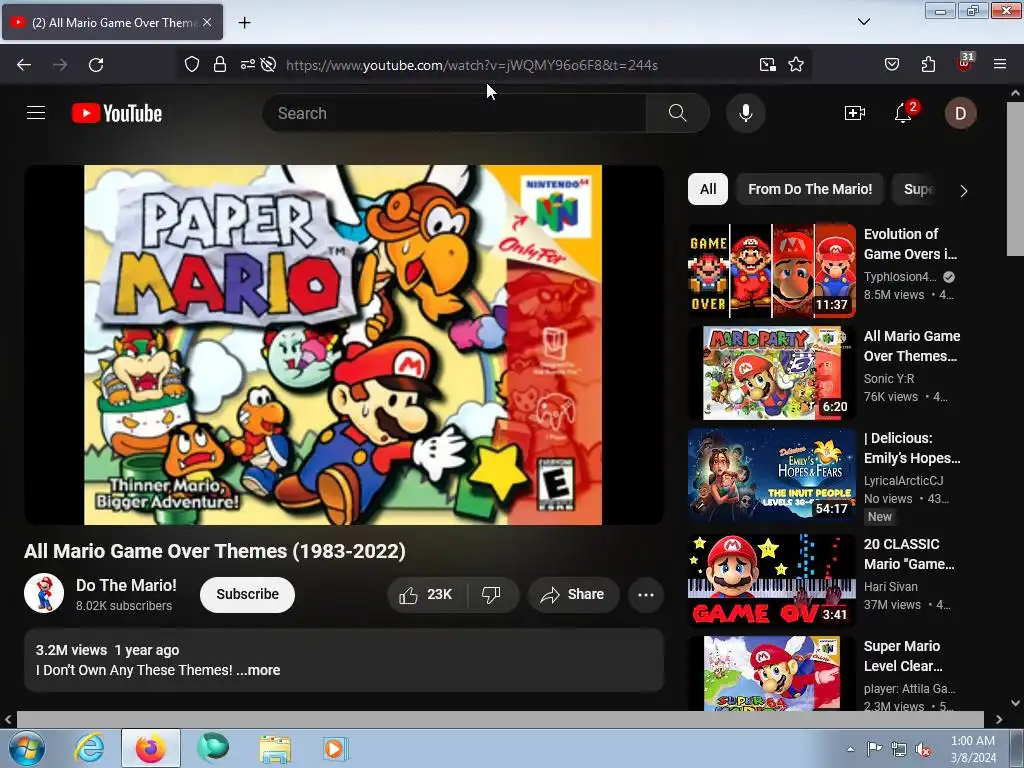Open the Windows Start button
This screenshot has width=1024, height=768.
(x=27, y=748)
